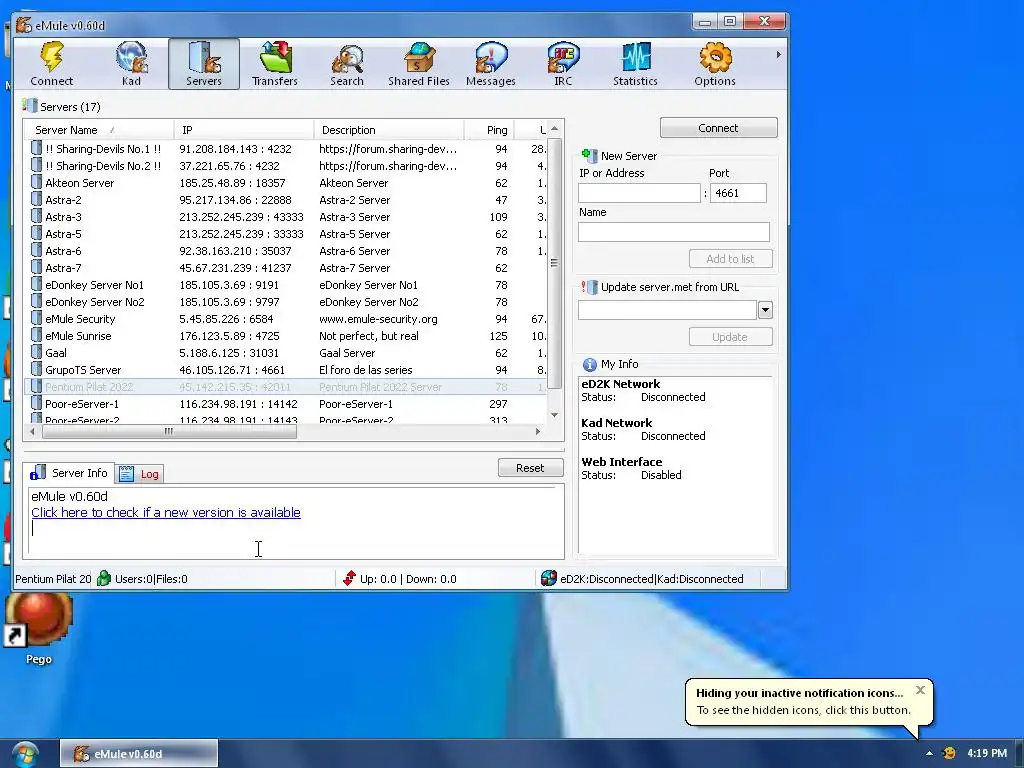The image size is (1024, 768).
Task: Select the Astra-3 server row
Action: [x=286, y=217]
